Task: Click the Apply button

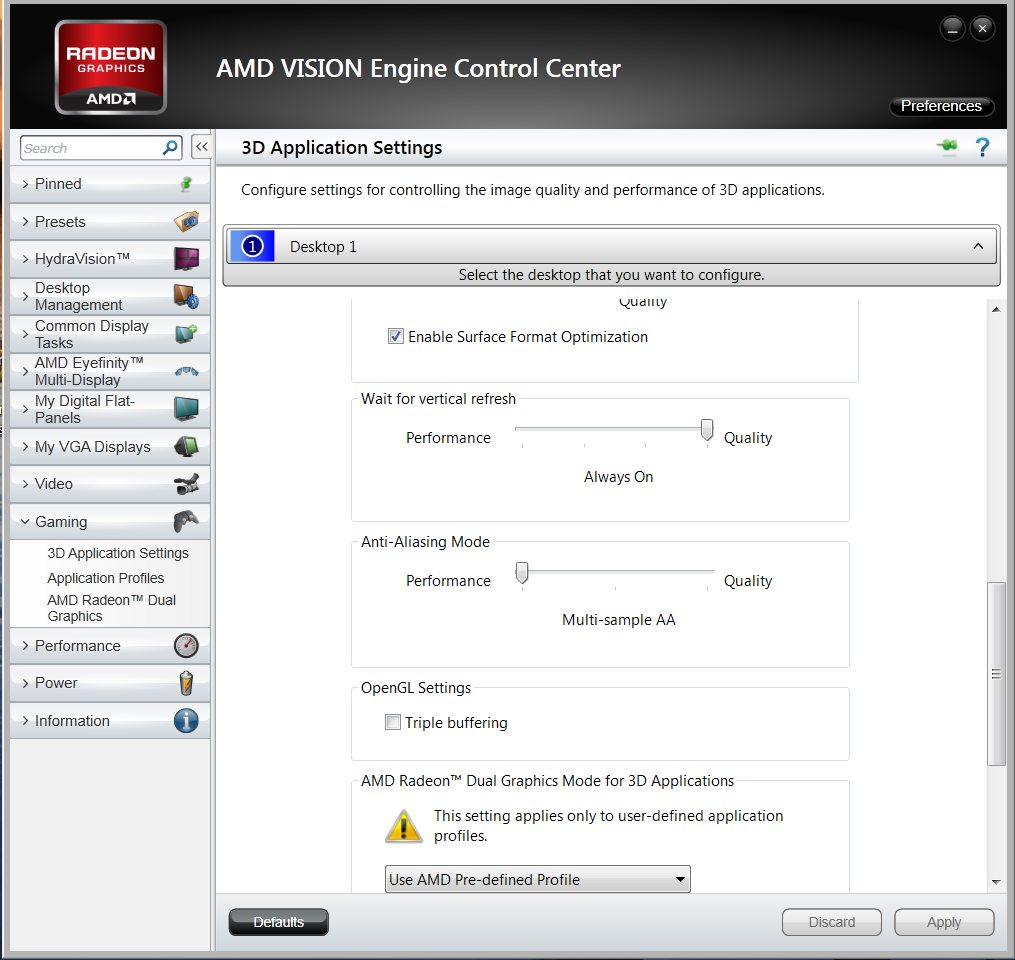Action: click(944, 922)
